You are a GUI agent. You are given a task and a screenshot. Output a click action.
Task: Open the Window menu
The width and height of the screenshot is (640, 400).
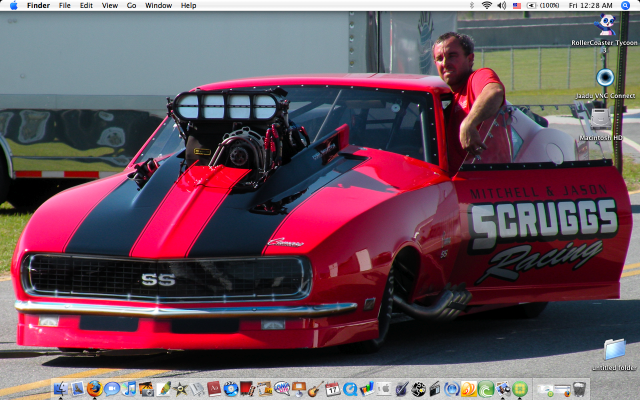tap(158, 5)
